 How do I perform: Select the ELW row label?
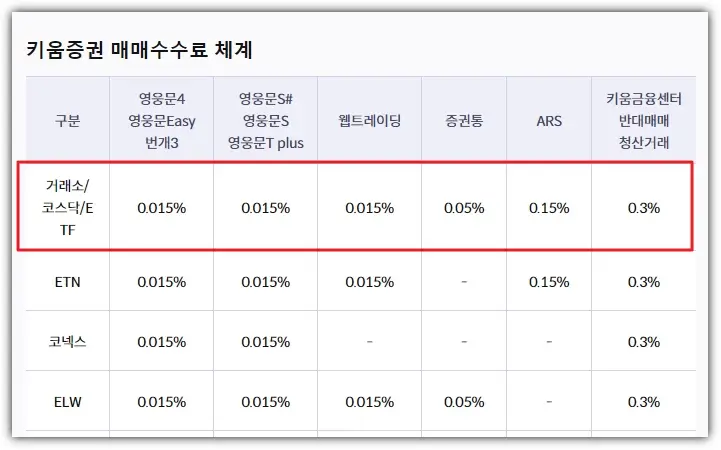(67, 402)
